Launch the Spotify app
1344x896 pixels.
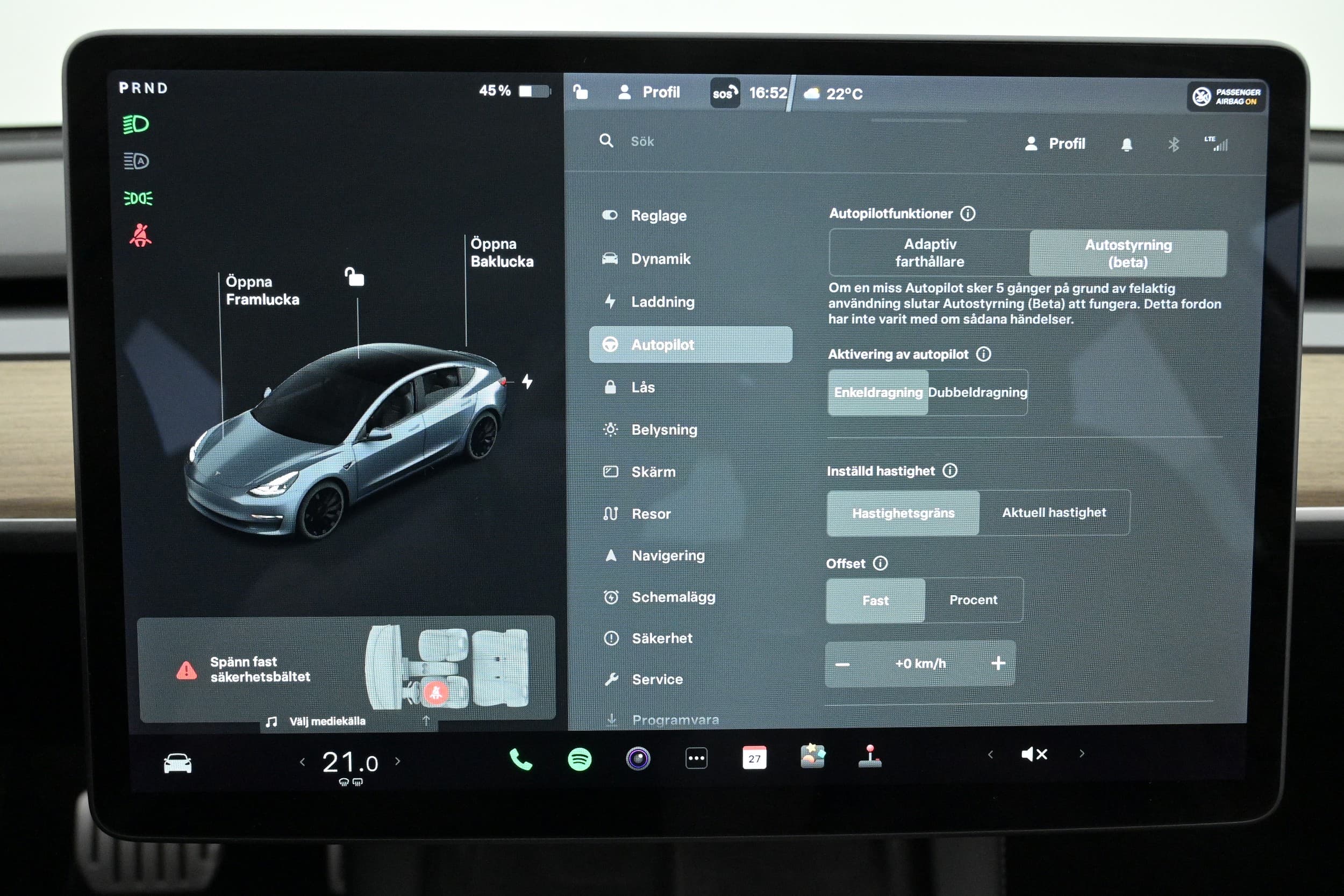[580, 759]
